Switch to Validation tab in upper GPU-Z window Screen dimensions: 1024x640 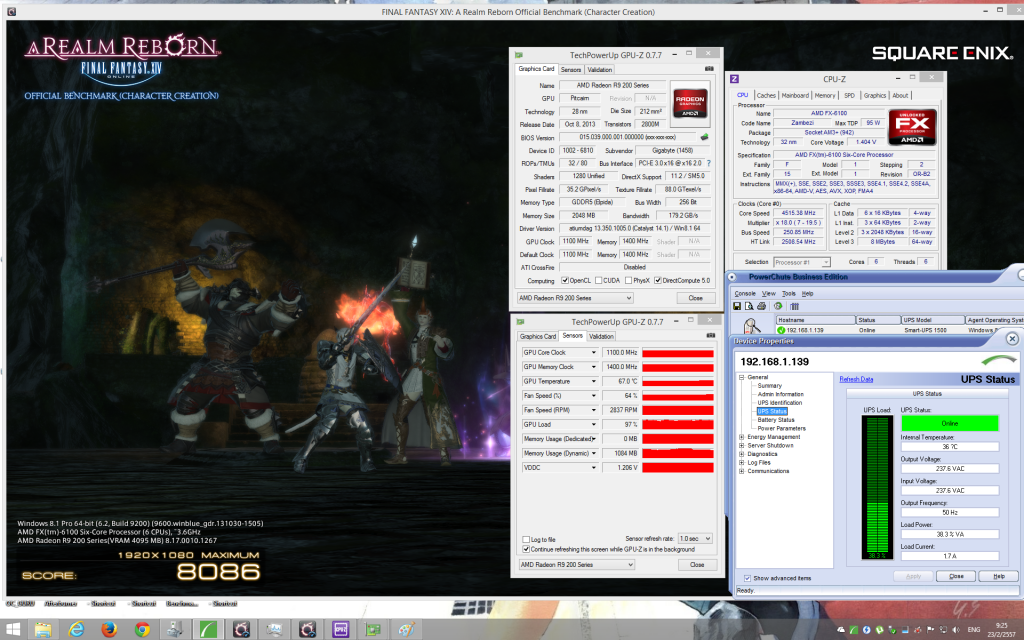[600, 70]
